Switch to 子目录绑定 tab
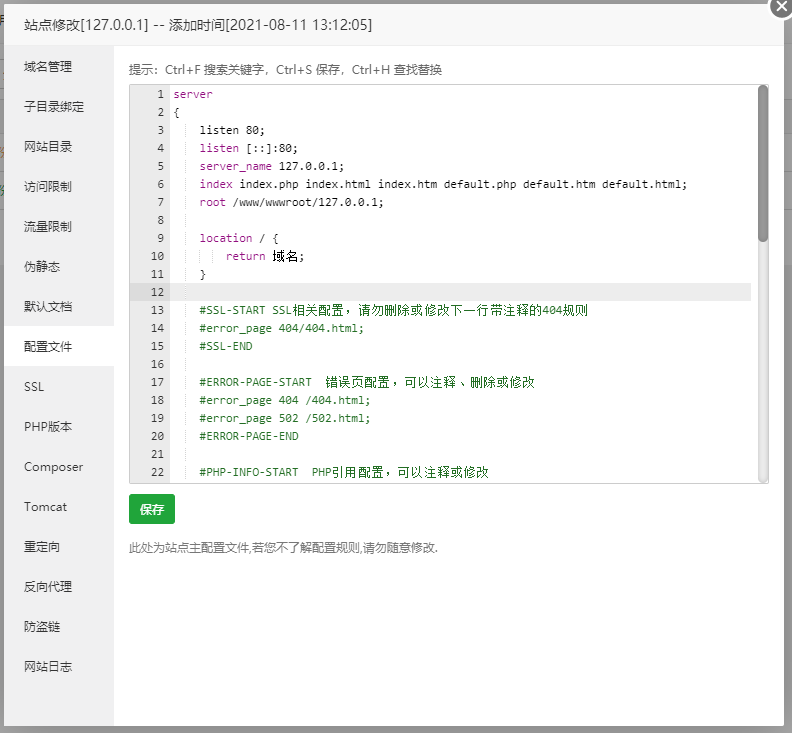The width and height of the screenshot is (792, 733). [54, 107]
